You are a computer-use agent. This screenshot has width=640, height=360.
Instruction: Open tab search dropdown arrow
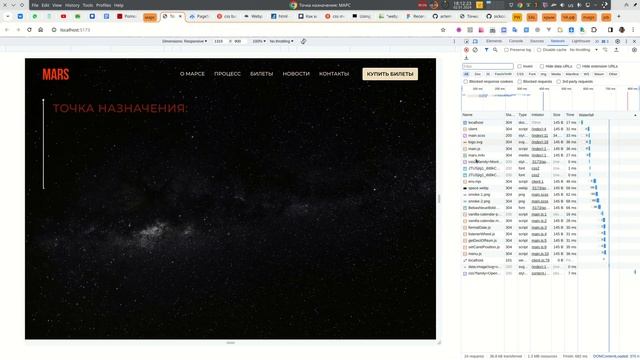[x=7, y=16]
